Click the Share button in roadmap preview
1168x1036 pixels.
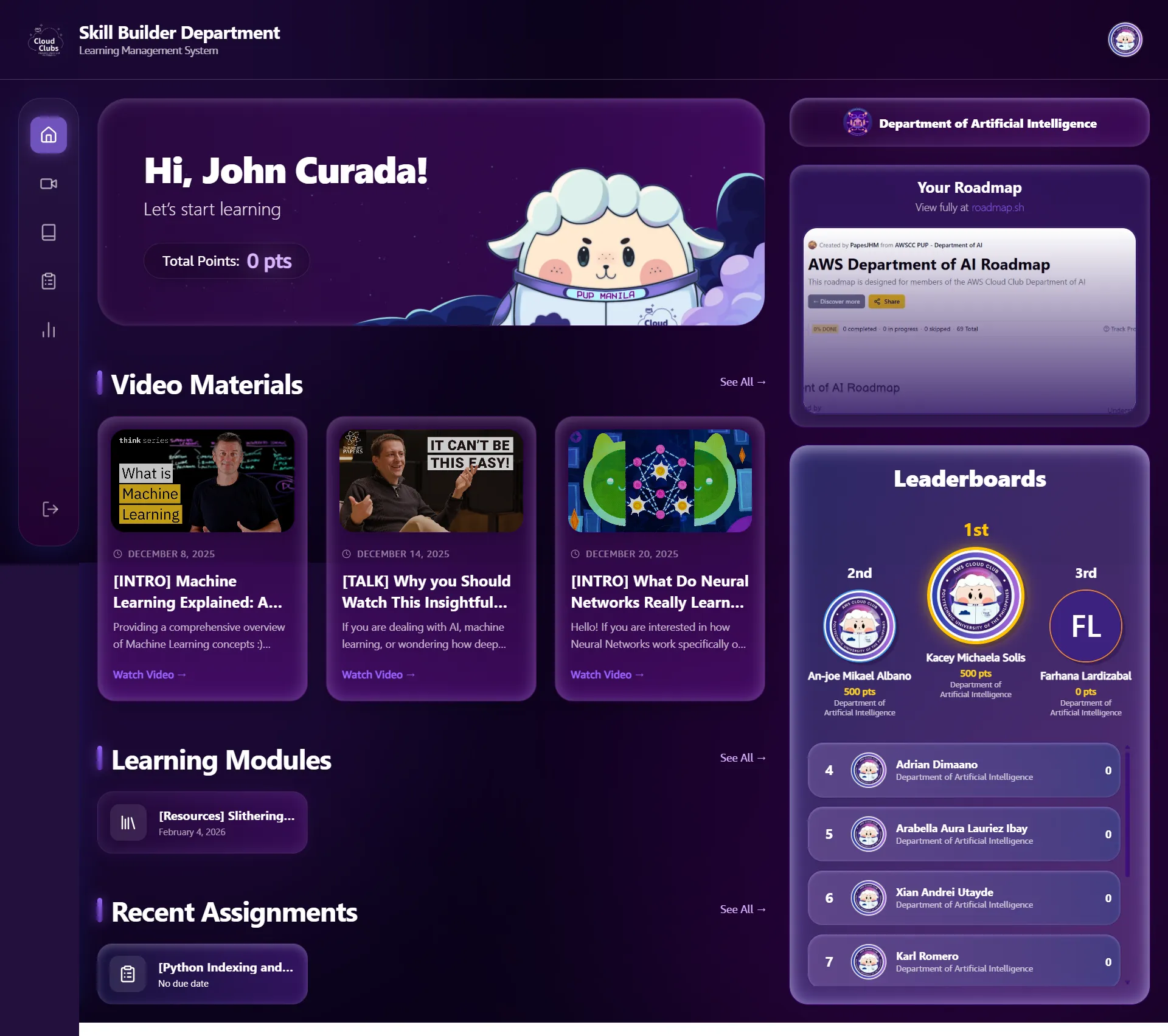(x=887, y=302)
